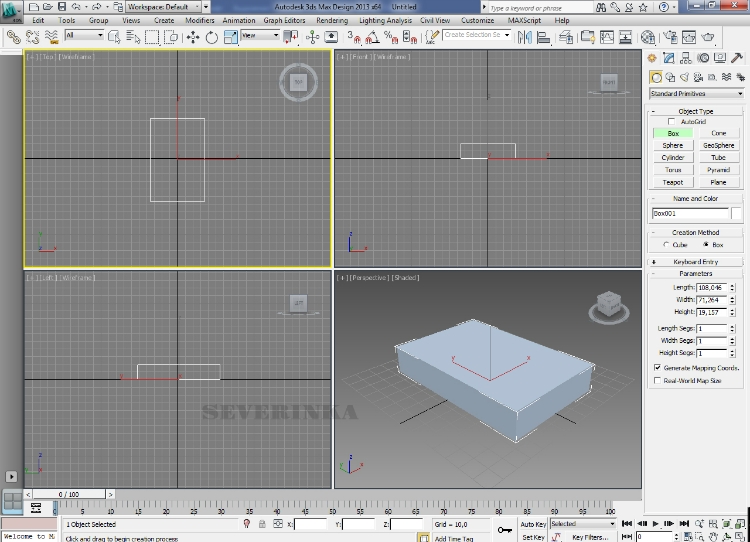Open the Modify command panel tab
The width and height of the screenshot is (750, 542).
[670, 59]
